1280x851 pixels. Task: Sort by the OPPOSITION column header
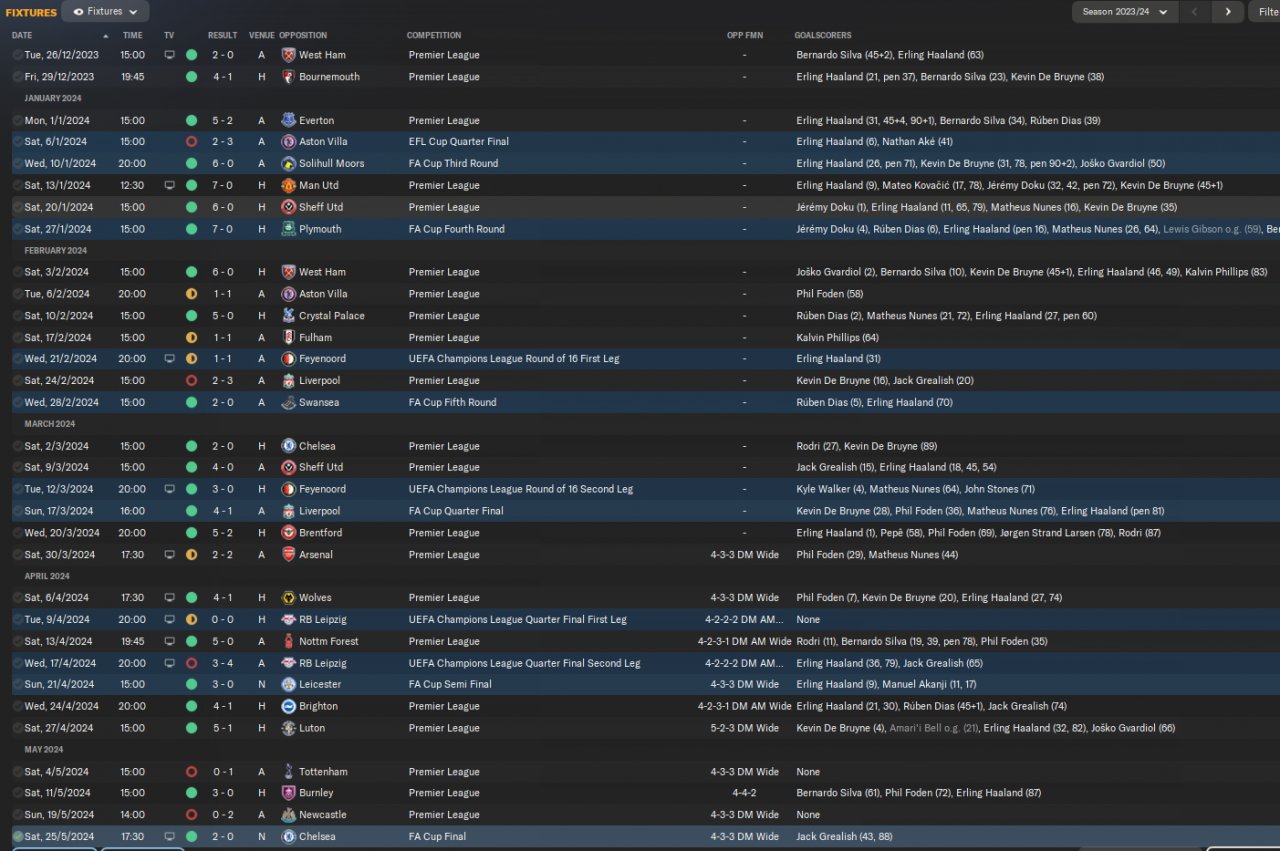303,35
